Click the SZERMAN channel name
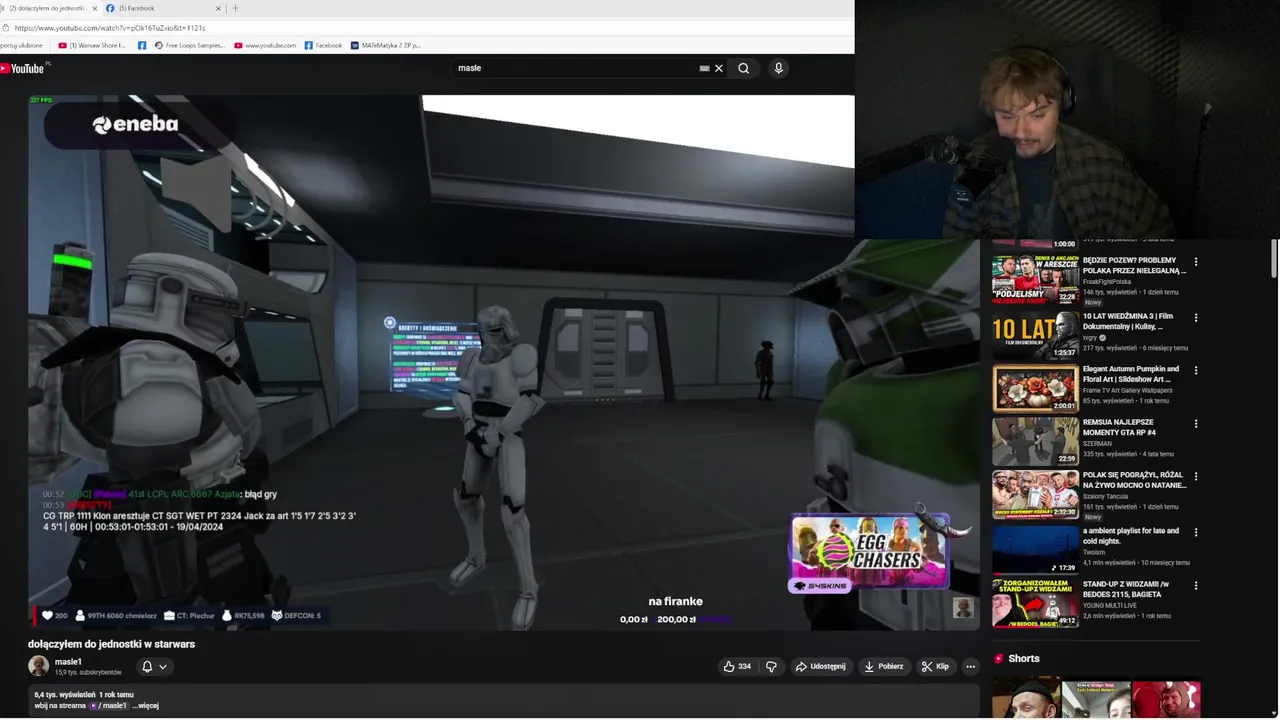The width and height of the screenshot is (1280, 720). coord(1097,444)
